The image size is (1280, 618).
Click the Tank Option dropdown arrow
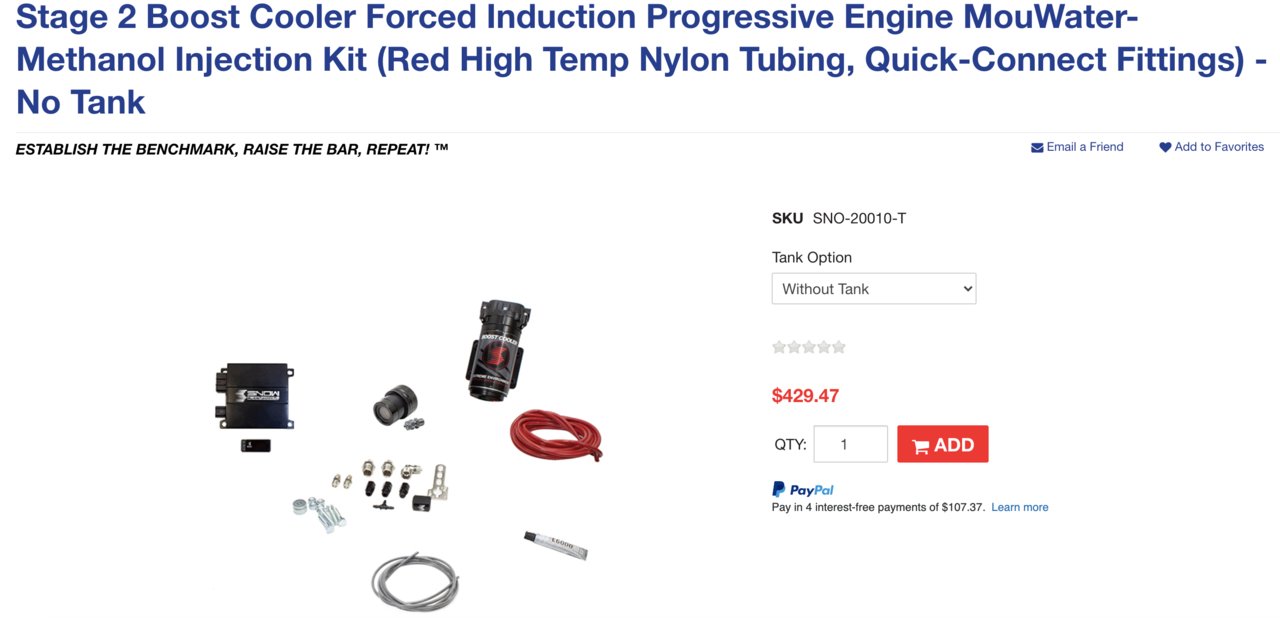click(966, 289)
